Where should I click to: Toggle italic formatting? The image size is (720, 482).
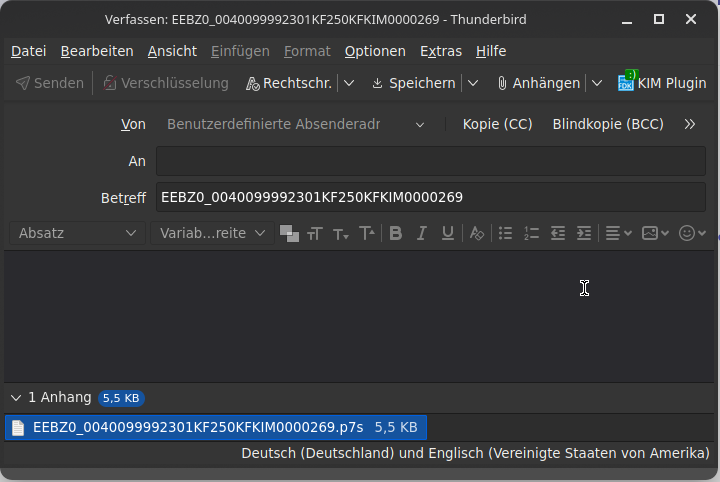(x=422, y=234)
